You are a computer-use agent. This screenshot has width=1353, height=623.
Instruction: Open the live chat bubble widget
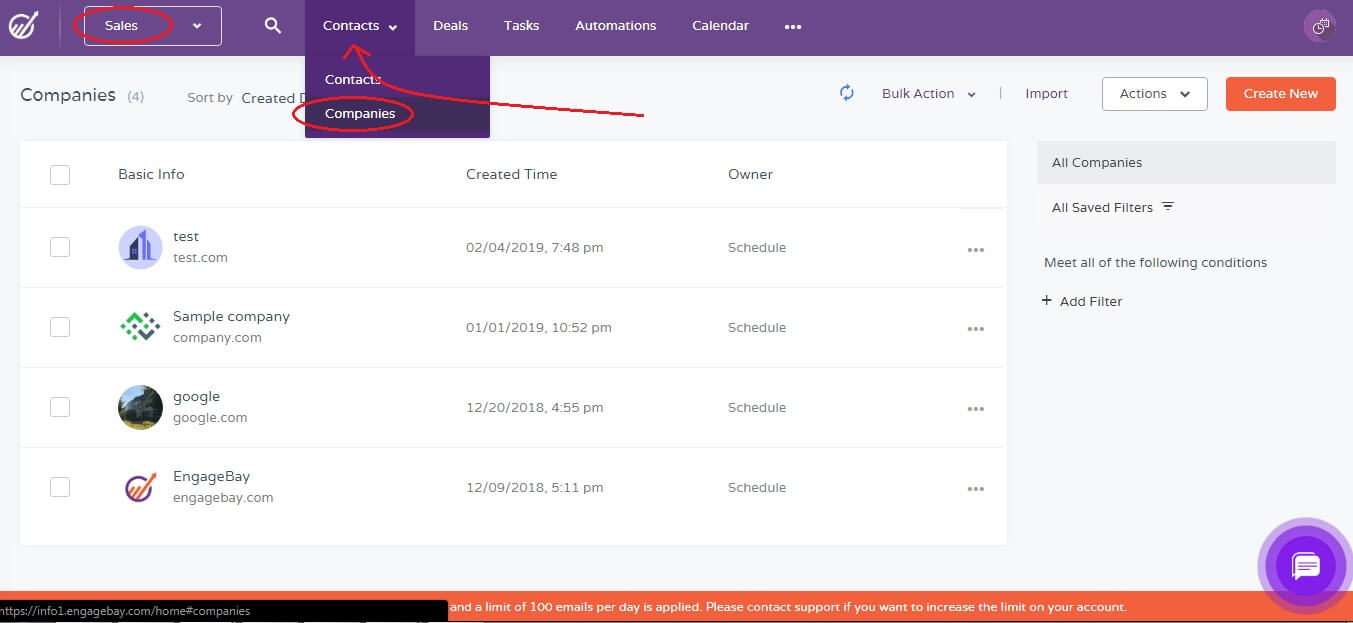point(1306,566)
